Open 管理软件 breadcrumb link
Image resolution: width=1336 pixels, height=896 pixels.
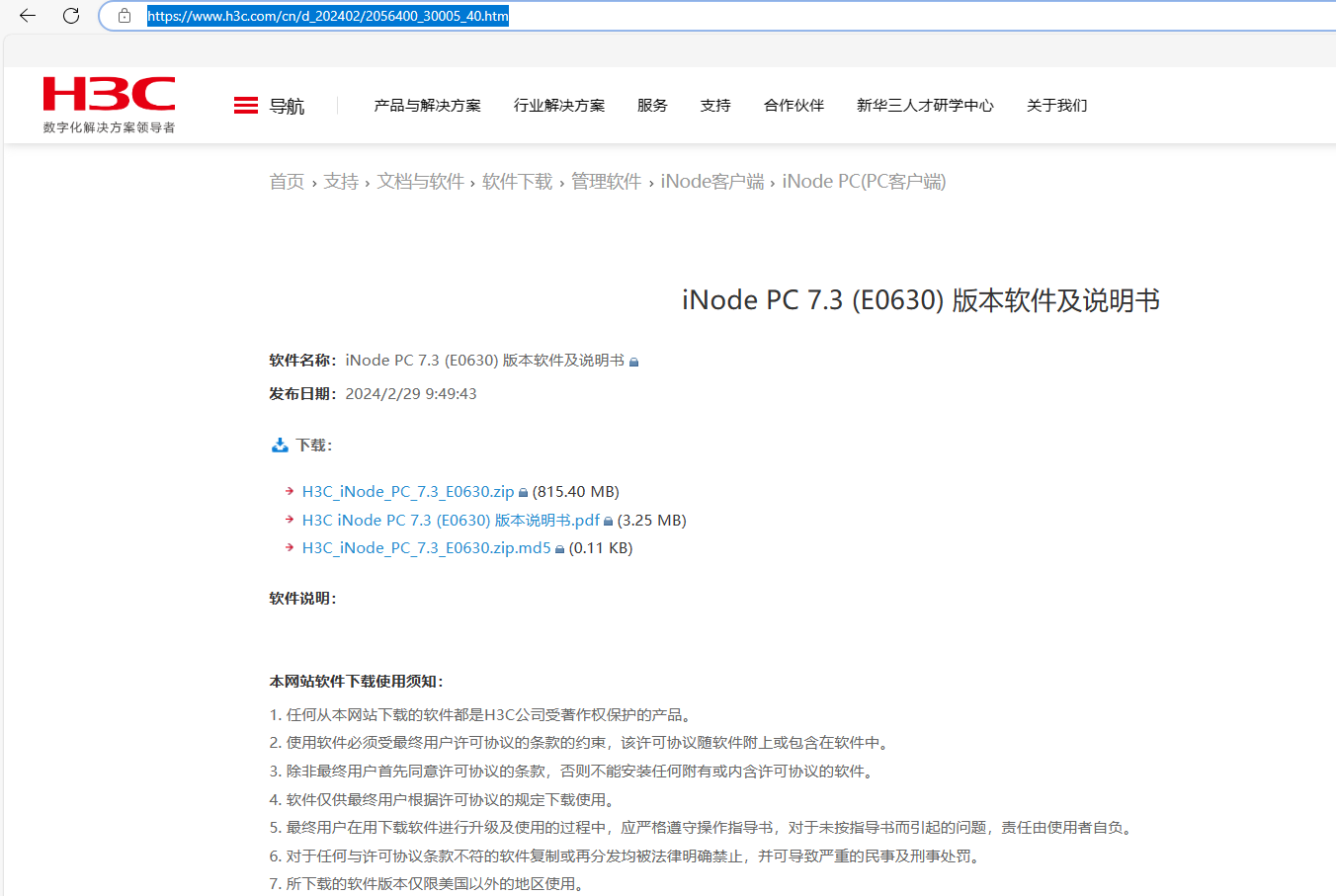(x=606, y=182)
